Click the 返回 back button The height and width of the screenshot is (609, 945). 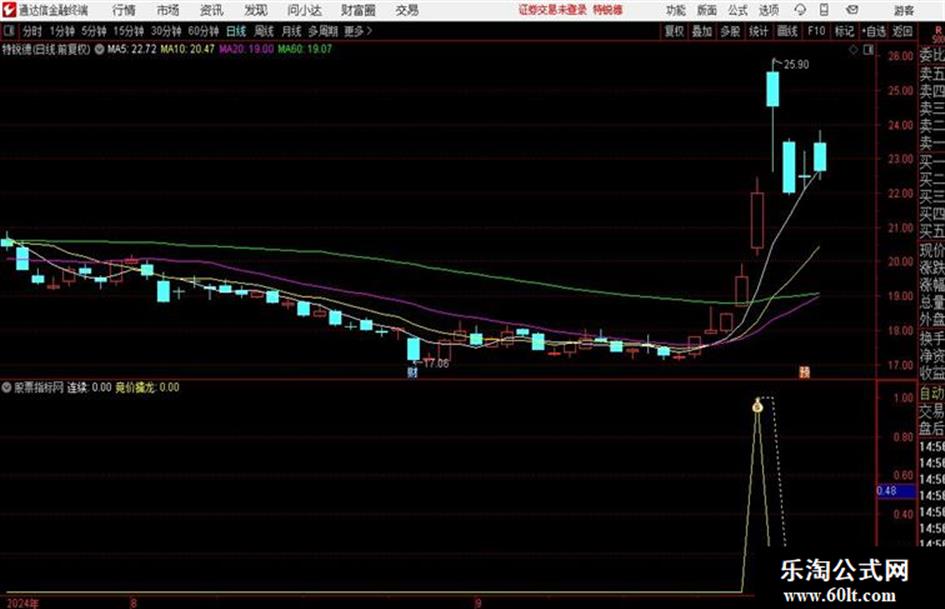pos(902,31)
